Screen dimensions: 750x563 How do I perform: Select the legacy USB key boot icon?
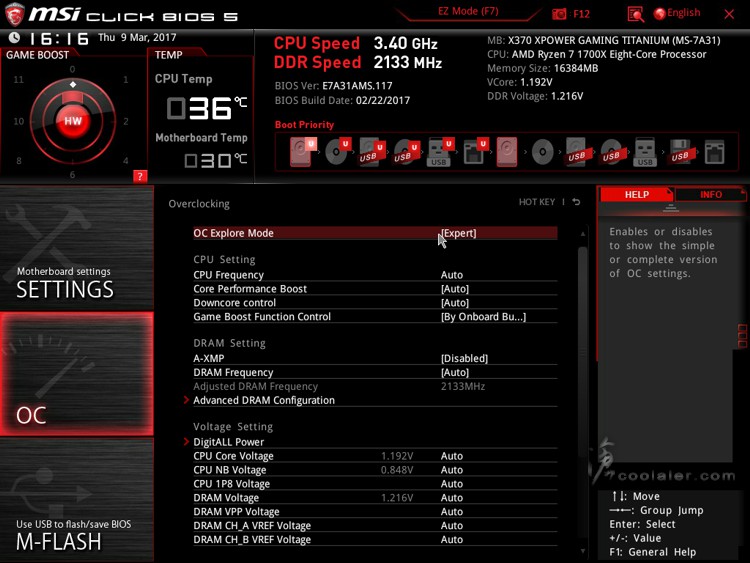tap(645, 152)
